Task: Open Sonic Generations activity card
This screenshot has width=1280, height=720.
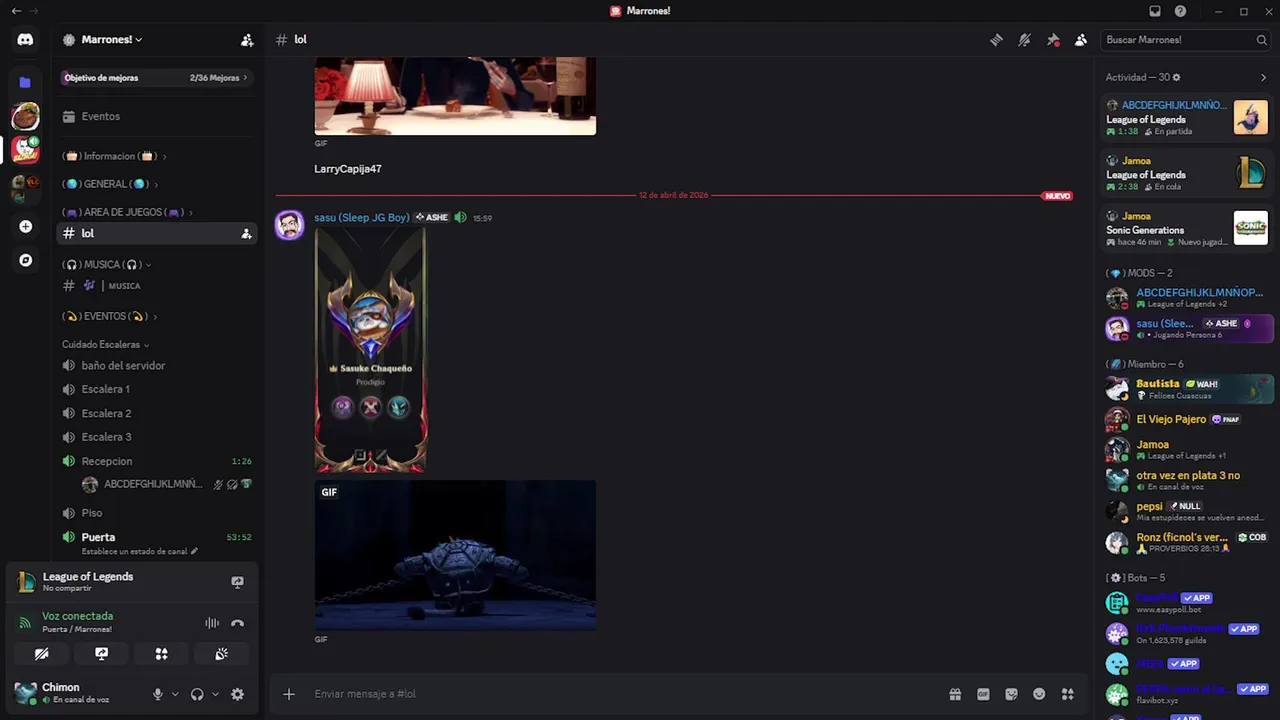Action: pyautogui.click(x=1186, y=228)
